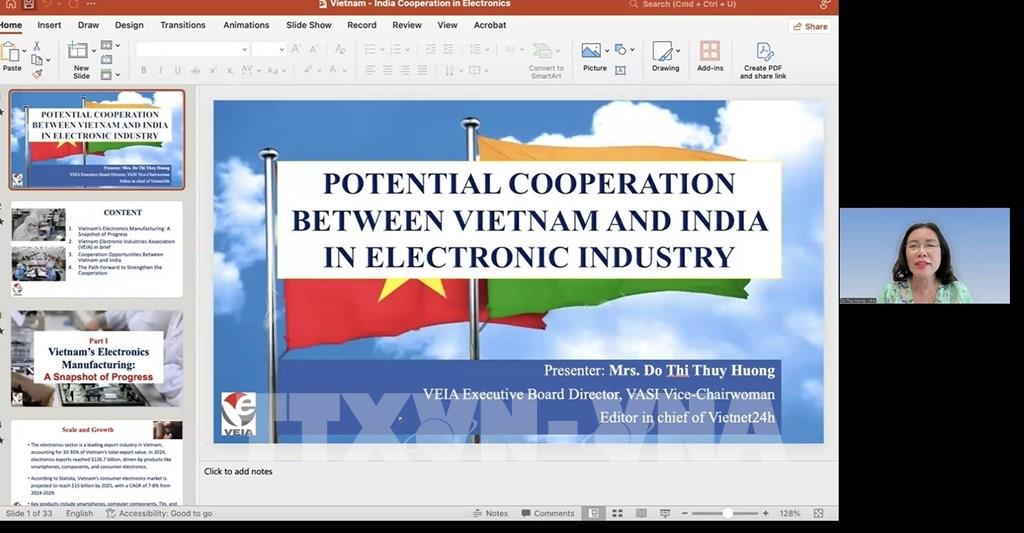Toggle Subscript formatting
This screenshot has height=533, width=1024.
coord(230,70)
